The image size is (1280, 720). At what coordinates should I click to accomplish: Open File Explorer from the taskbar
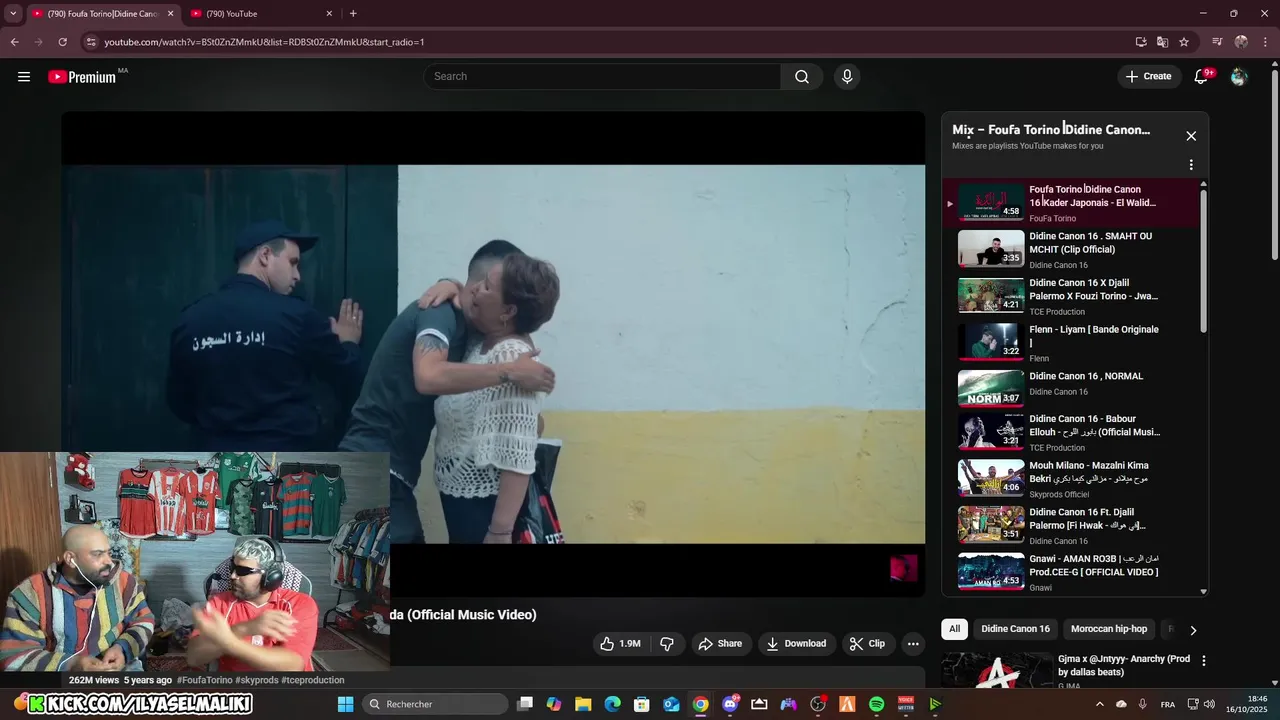pos(583,704)
